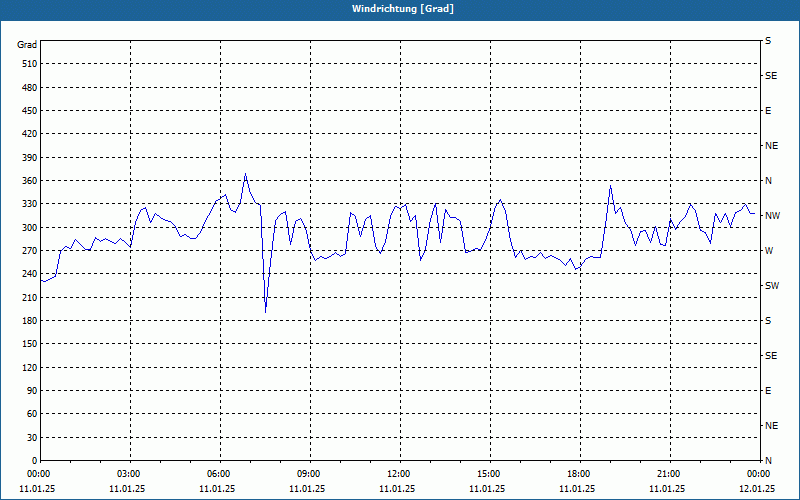Click the N compass label beside the 0 baseline
Screen dimensions: 800x500
[x=768, y=461]
